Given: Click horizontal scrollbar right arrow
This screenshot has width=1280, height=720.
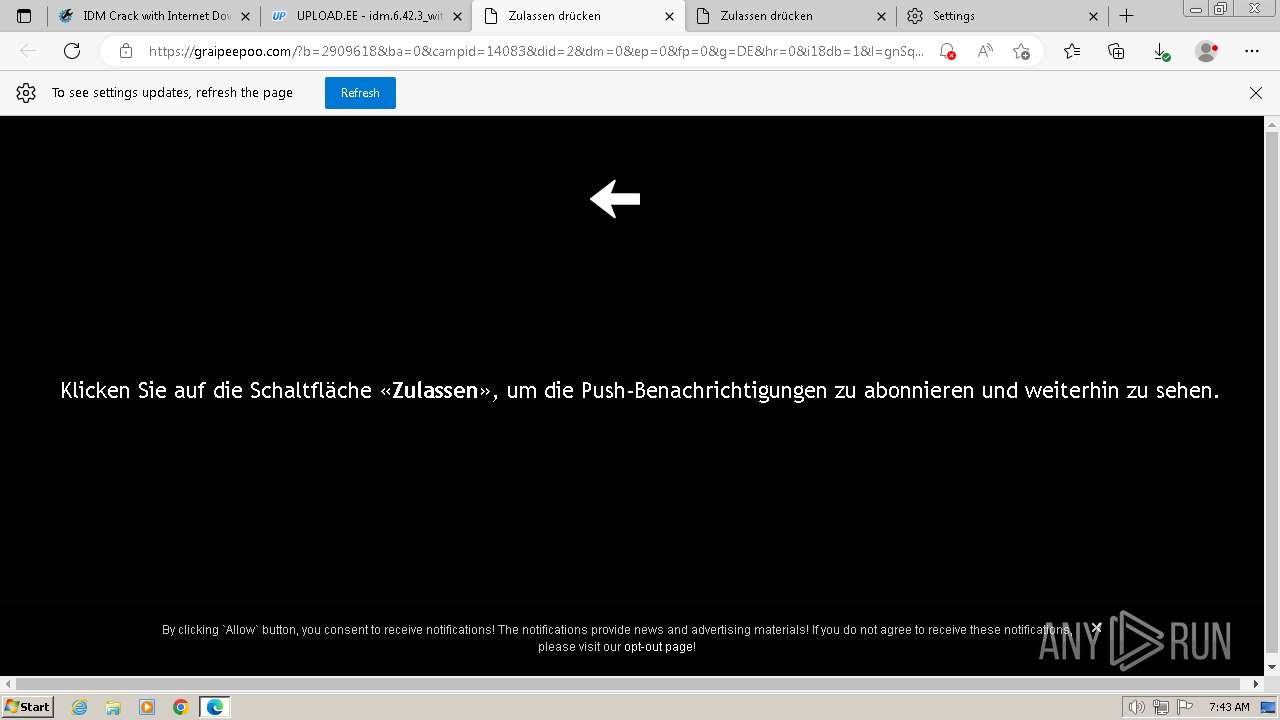Looking at the screenshot, I should point(1257,684).
